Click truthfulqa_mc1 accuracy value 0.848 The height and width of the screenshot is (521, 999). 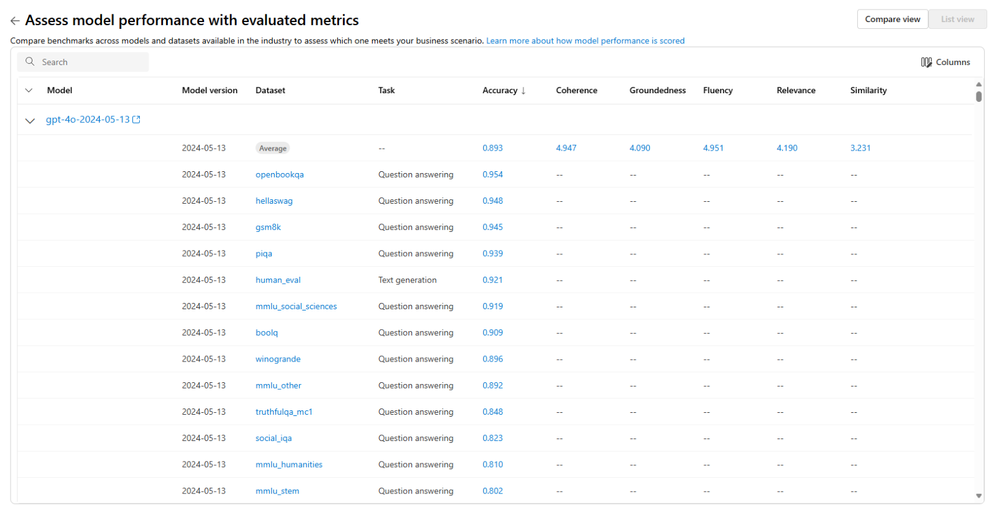pyautogui.click(x=492, y=412)
